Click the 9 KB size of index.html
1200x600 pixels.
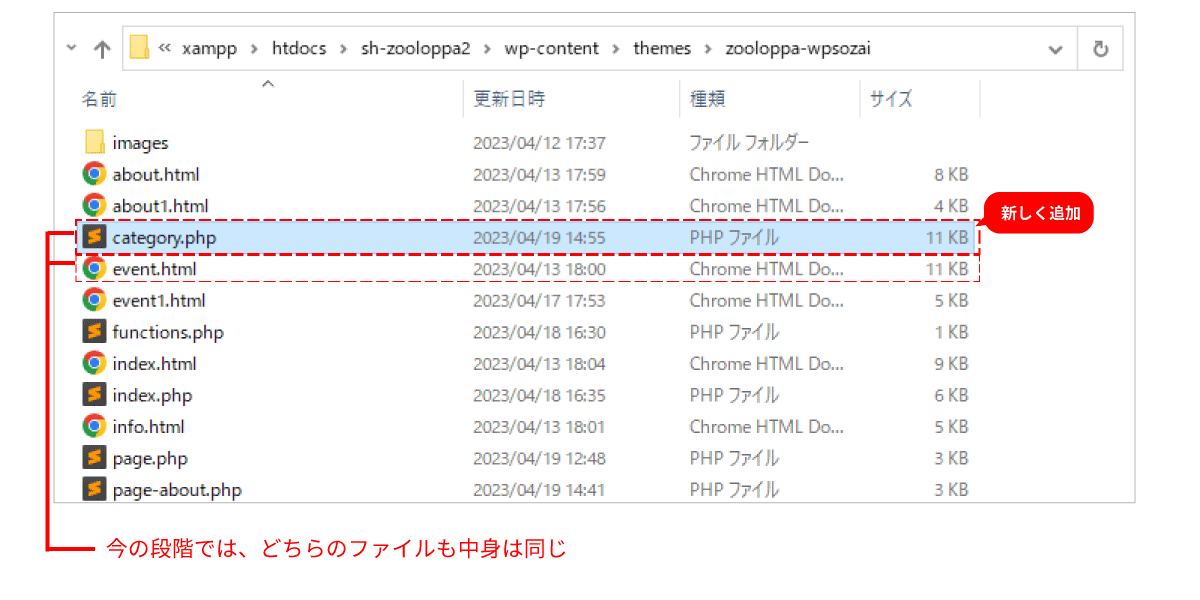point(951,363)
